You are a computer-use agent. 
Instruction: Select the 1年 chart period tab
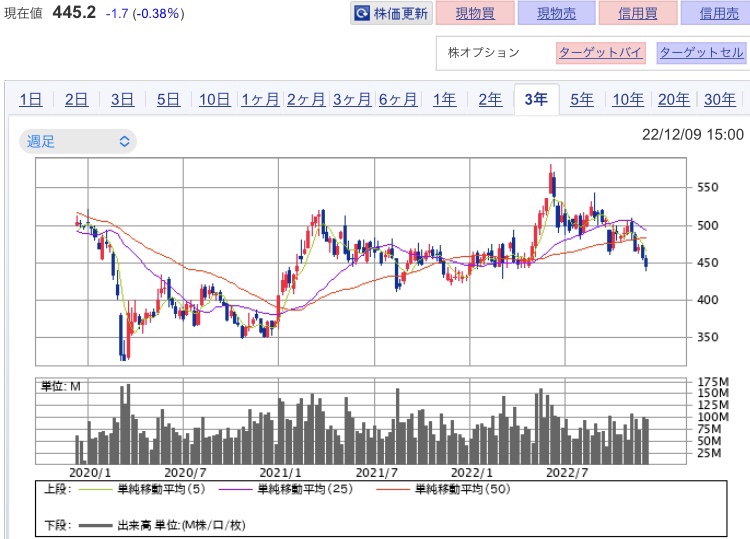tap(444, 99)
